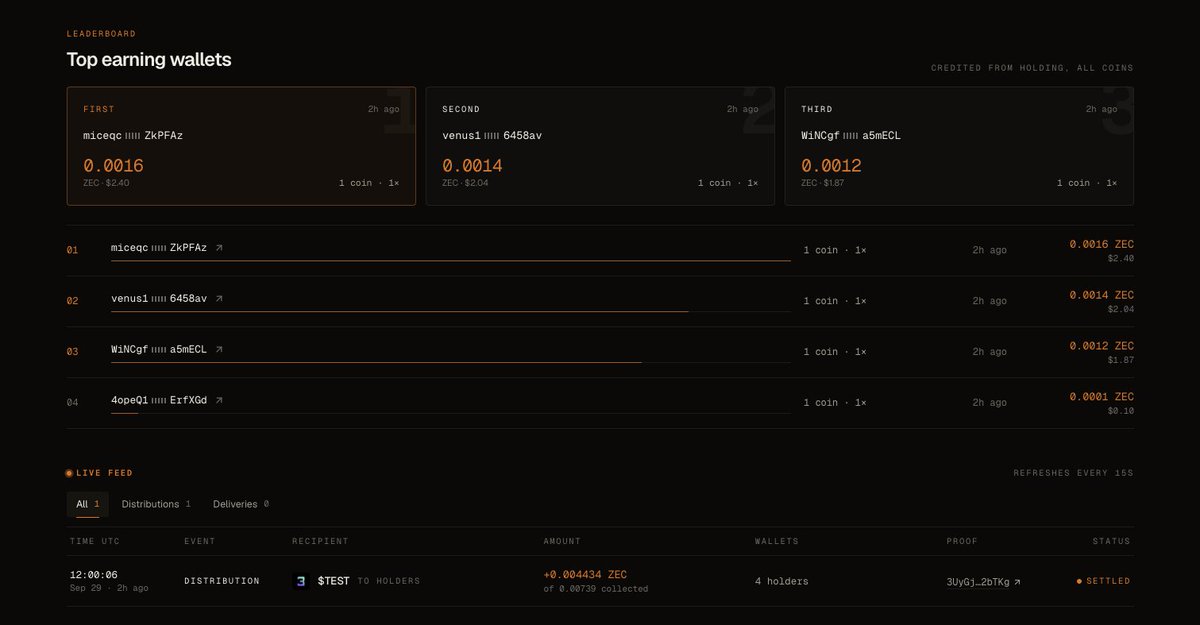This screenshot has width=1200, height=625.
Task: Click the $TEST recipient name
Action: point(333,581)
